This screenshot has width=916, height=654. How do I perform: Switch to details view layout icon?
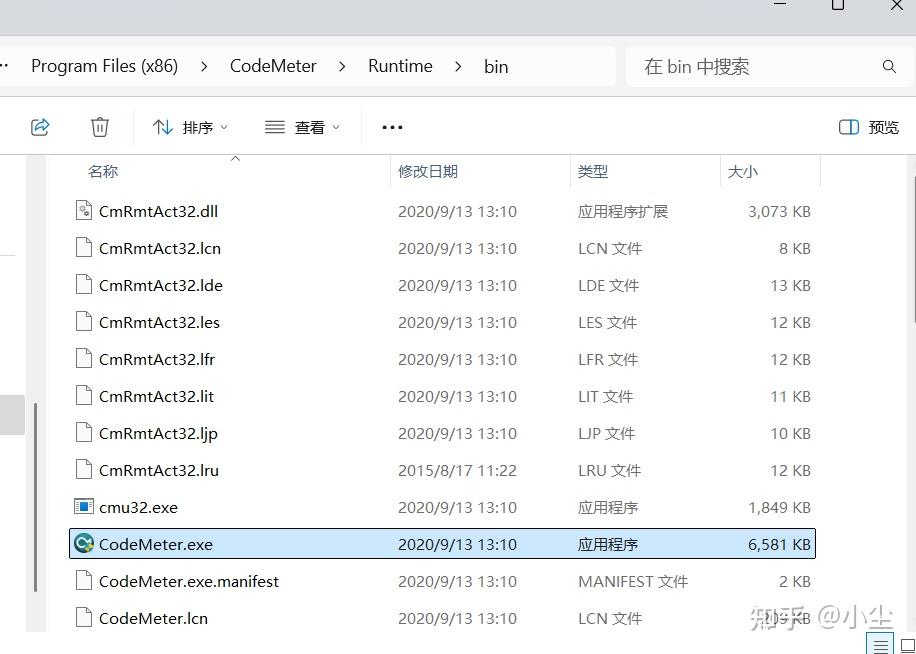[880, 644]
